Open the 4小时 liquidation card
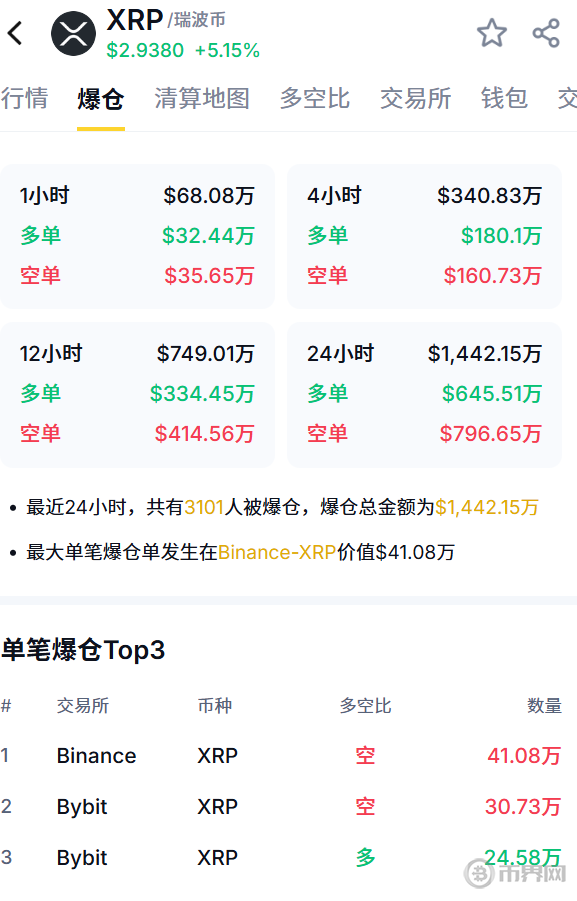 [x=424, y=236]
